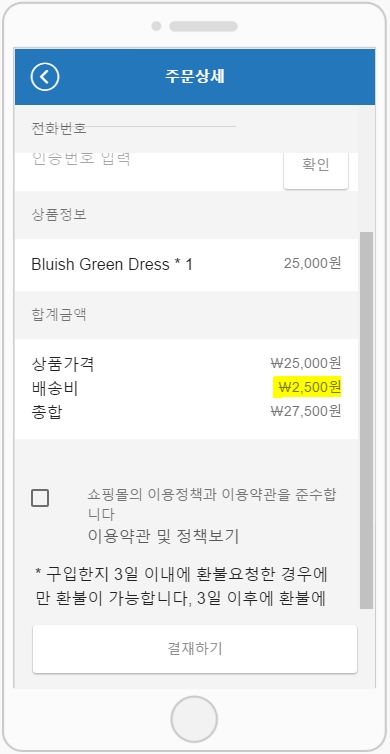Select the Bluish Green Dress * 1 item row

point(186,264)
